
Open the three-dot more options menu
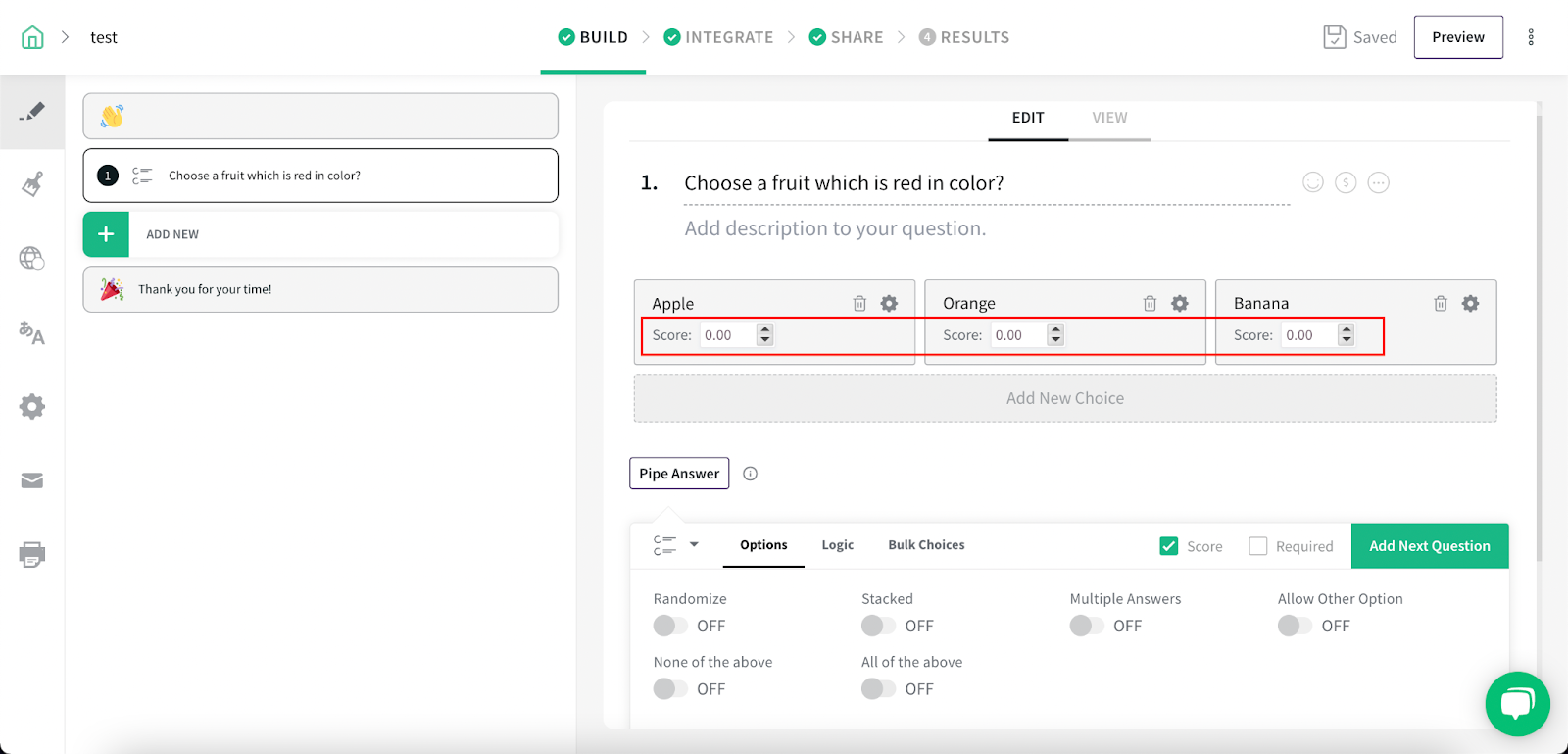tap(1531, 37)
